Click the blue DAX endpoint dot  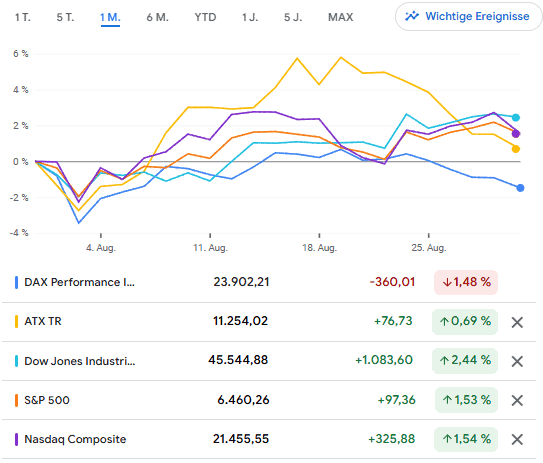pyautogui.click(x=520, y=188)
